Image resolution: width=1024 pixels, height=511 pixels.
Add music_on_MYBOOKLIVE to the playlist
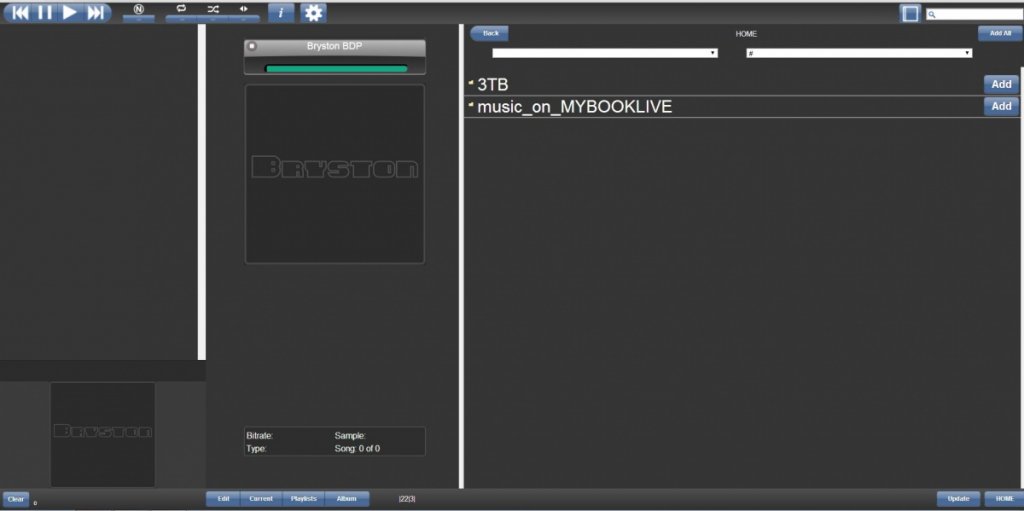tap(1001, 106)
